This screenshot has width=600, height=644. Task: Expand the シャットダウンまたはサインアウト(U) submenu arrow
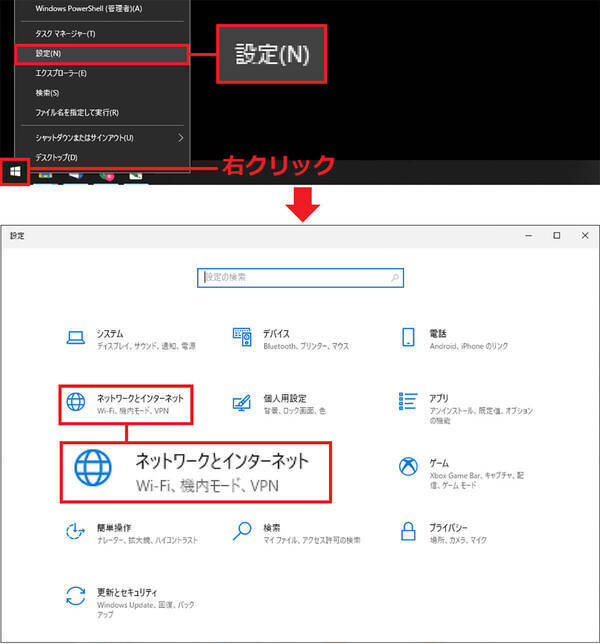coord(180,138)
